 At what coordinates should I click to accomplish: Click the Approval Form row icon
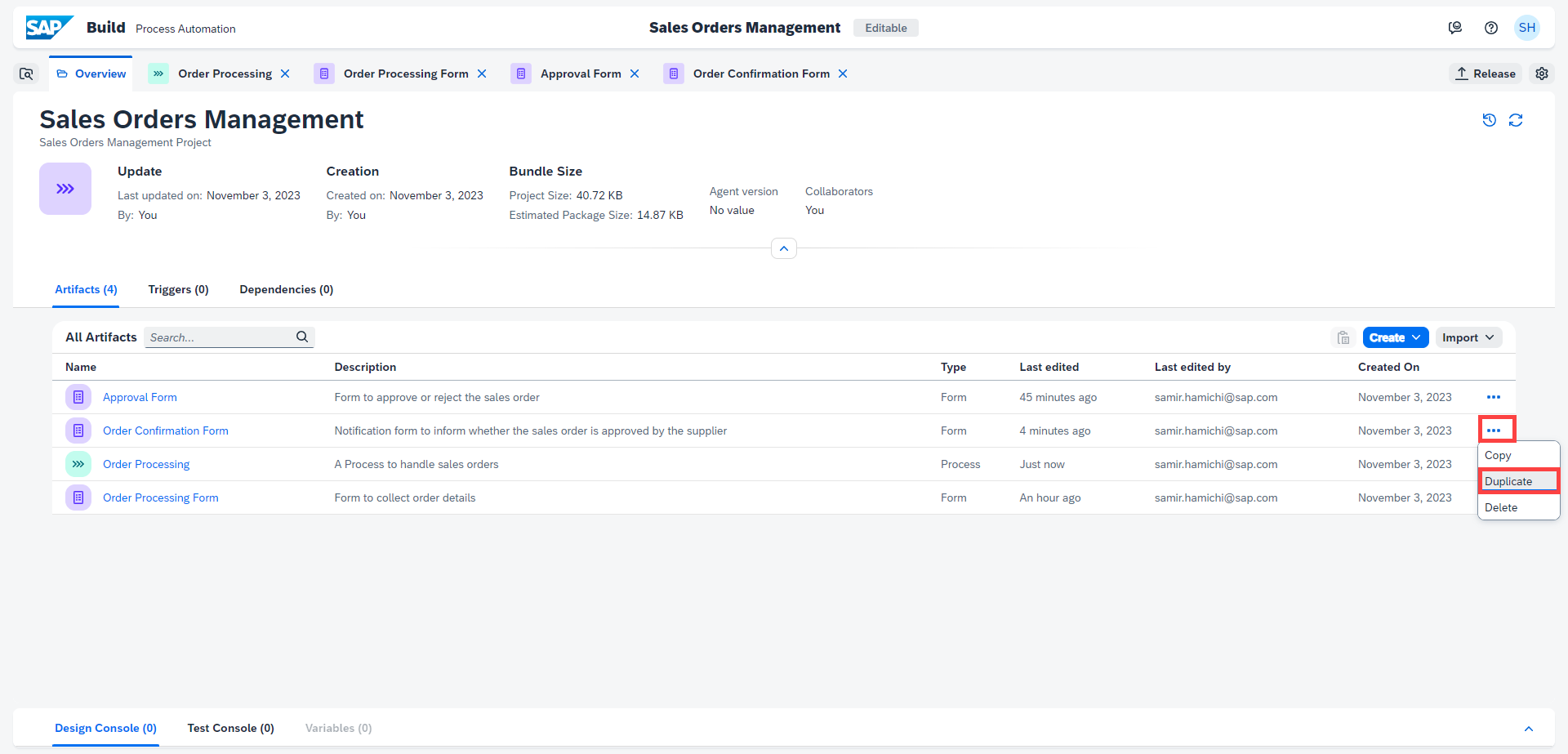[x=78, y=397]
